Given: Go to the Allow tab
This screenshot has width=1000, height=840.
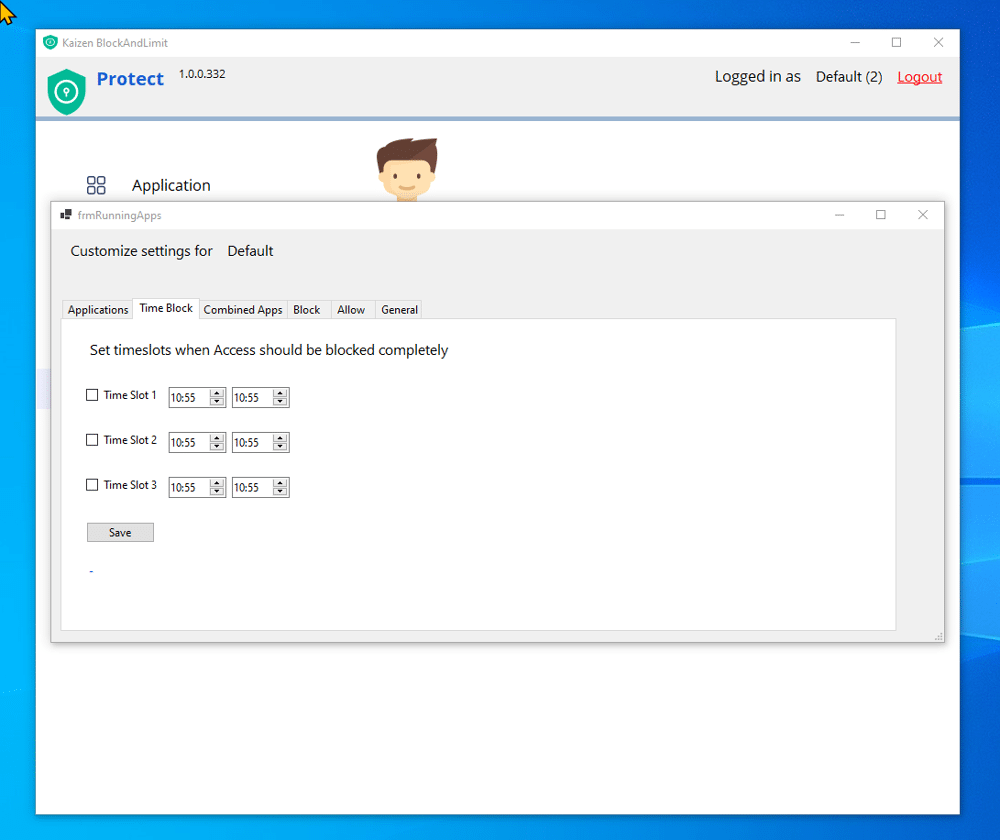Looking at the screenshot, I should 351,310.
